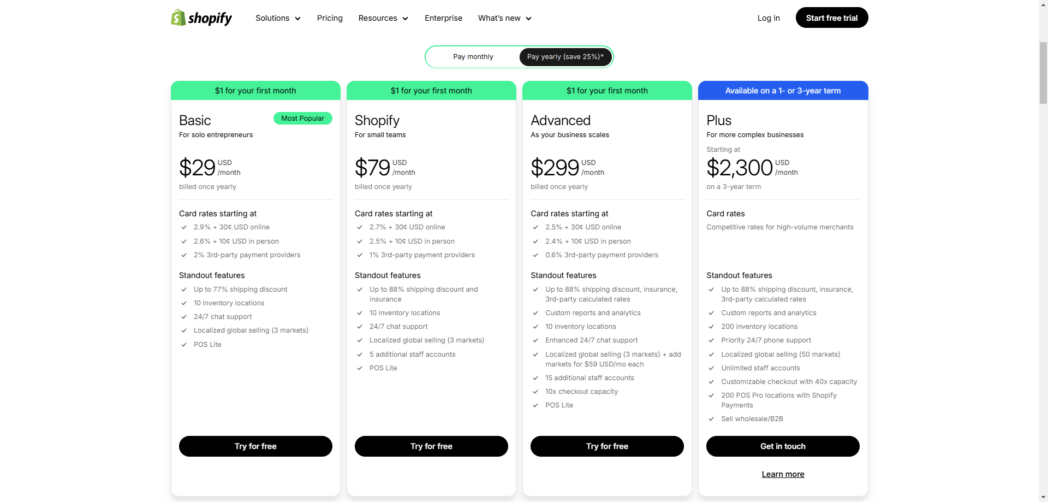Click checkmark icon beside POS Lite in Basic
Viewport: 1048px width, 502px height.
[x=184, y=345]
